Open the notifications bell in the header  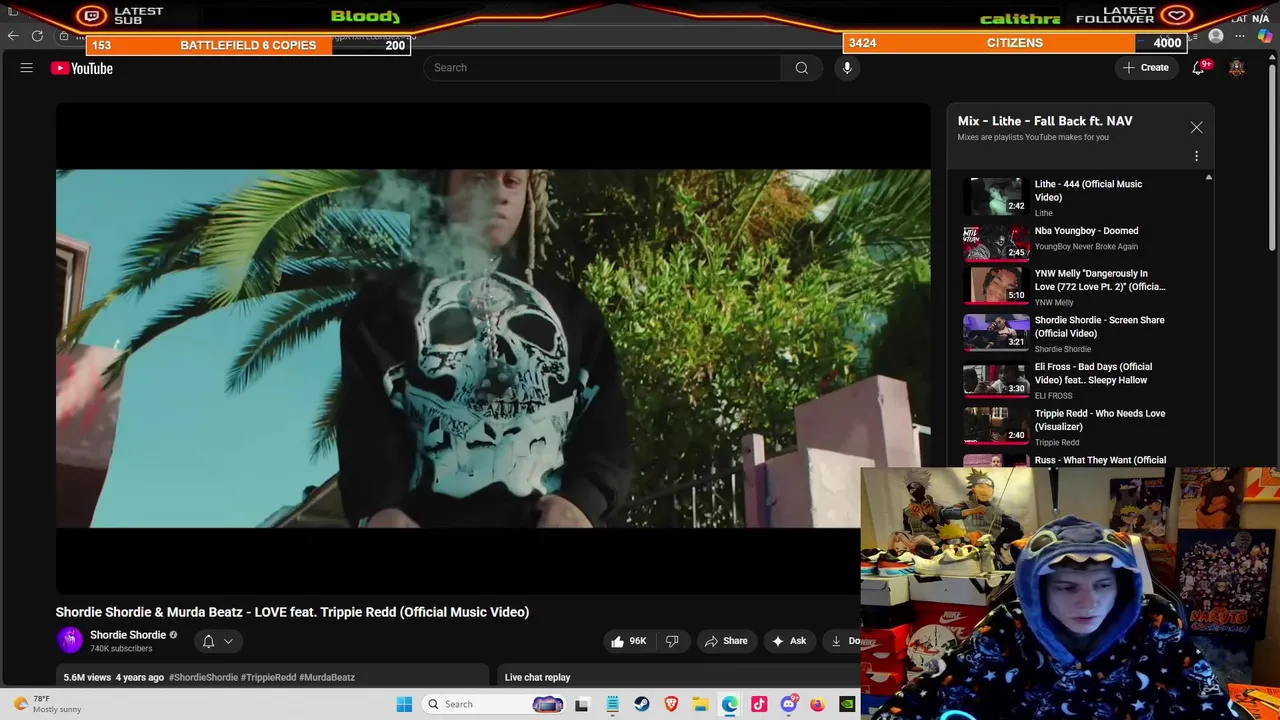[1198, 68]
